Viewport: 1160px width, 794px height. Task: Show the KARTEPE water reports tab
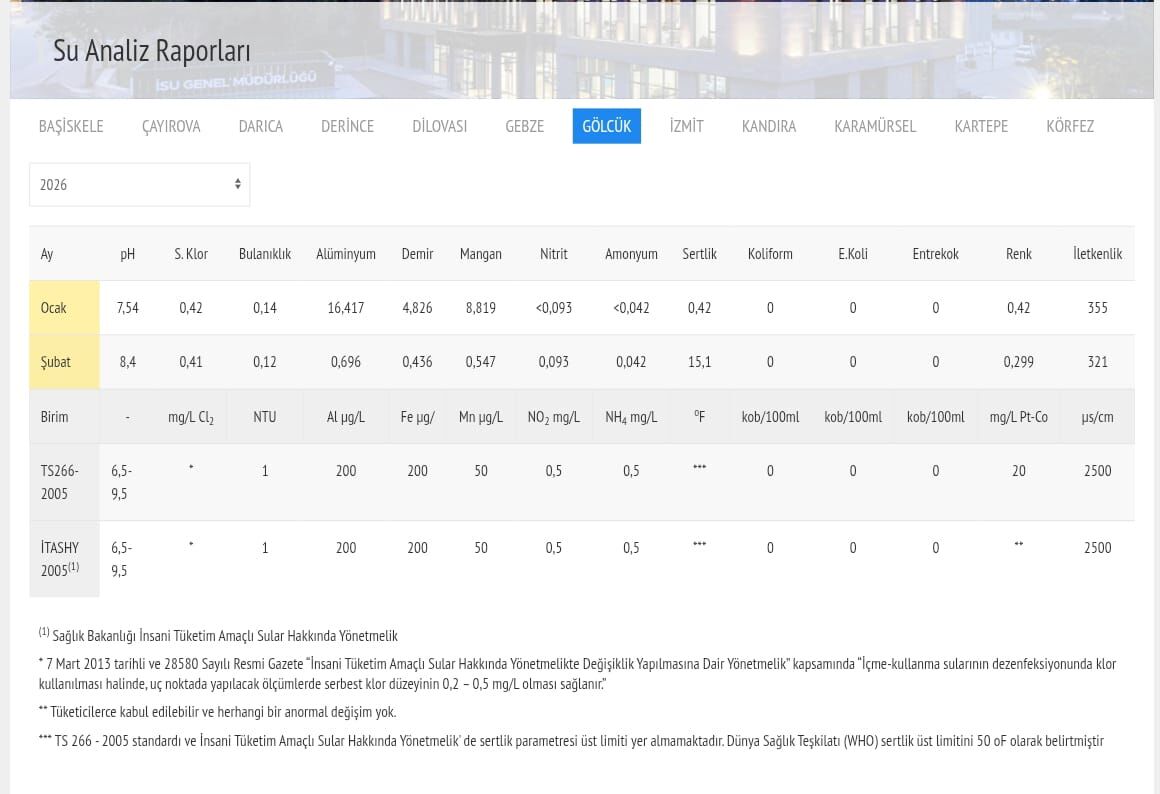point(980,126)
